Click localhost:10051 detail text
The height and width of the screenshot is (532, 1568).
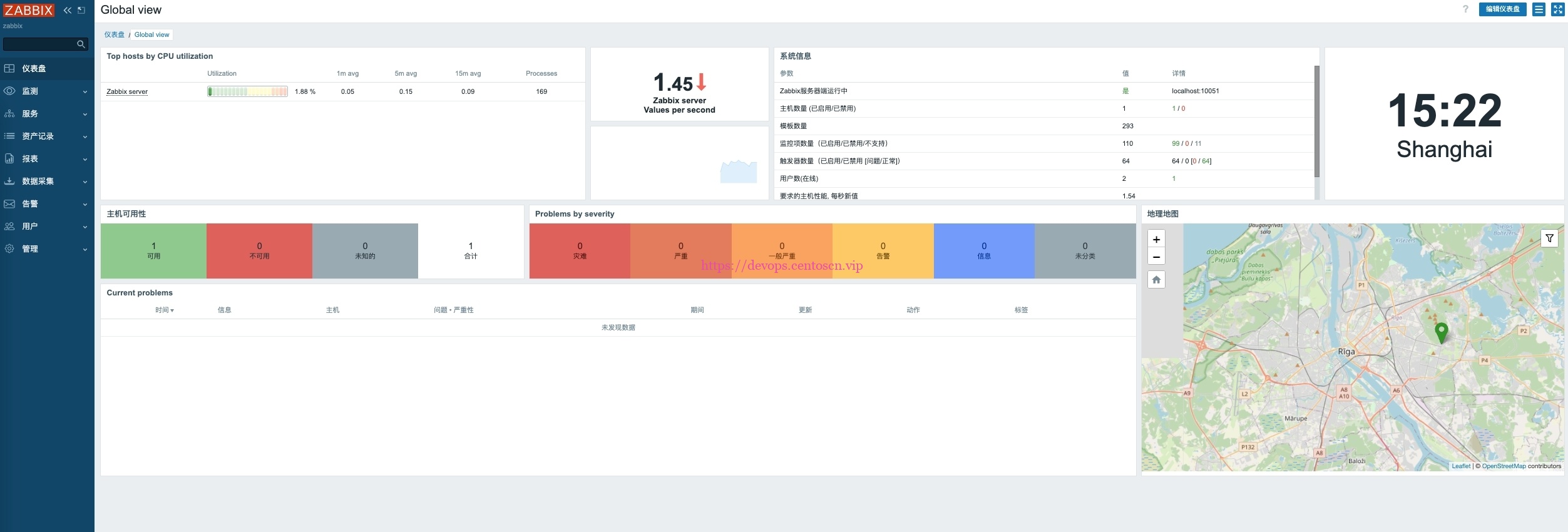coord(1196,91)
